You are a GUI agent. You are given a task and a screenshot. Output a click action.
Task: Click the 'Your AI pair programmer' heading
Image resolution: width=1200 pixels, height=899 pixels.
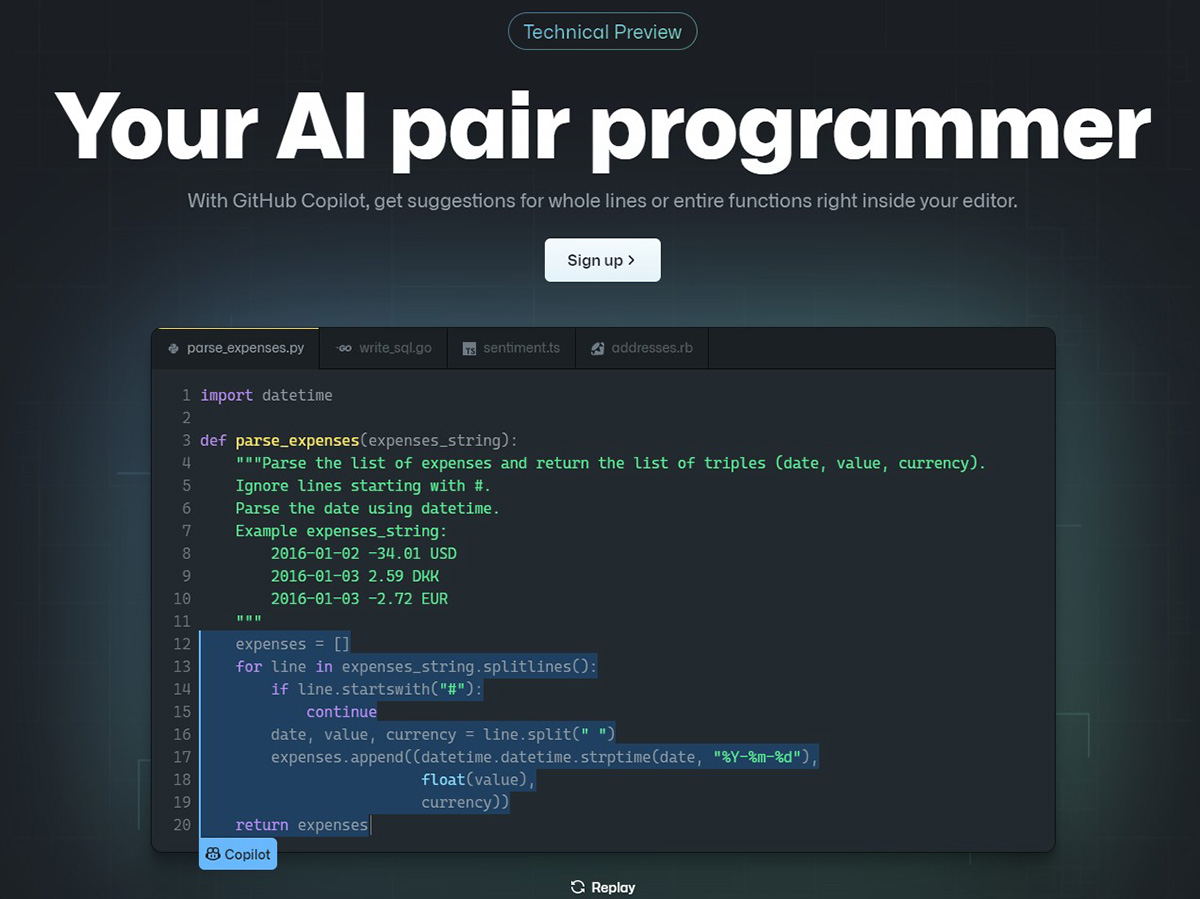point(602,128)
